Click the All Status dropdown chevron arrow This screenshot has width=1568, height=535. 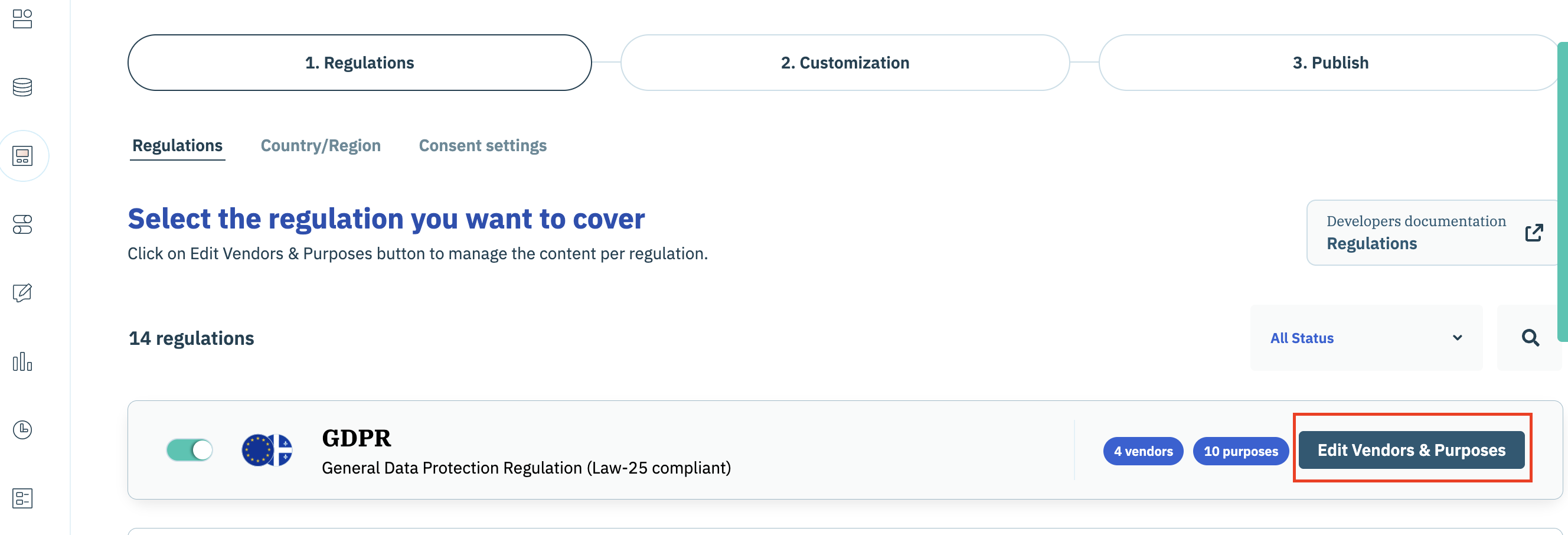(x=1457, y=338)
